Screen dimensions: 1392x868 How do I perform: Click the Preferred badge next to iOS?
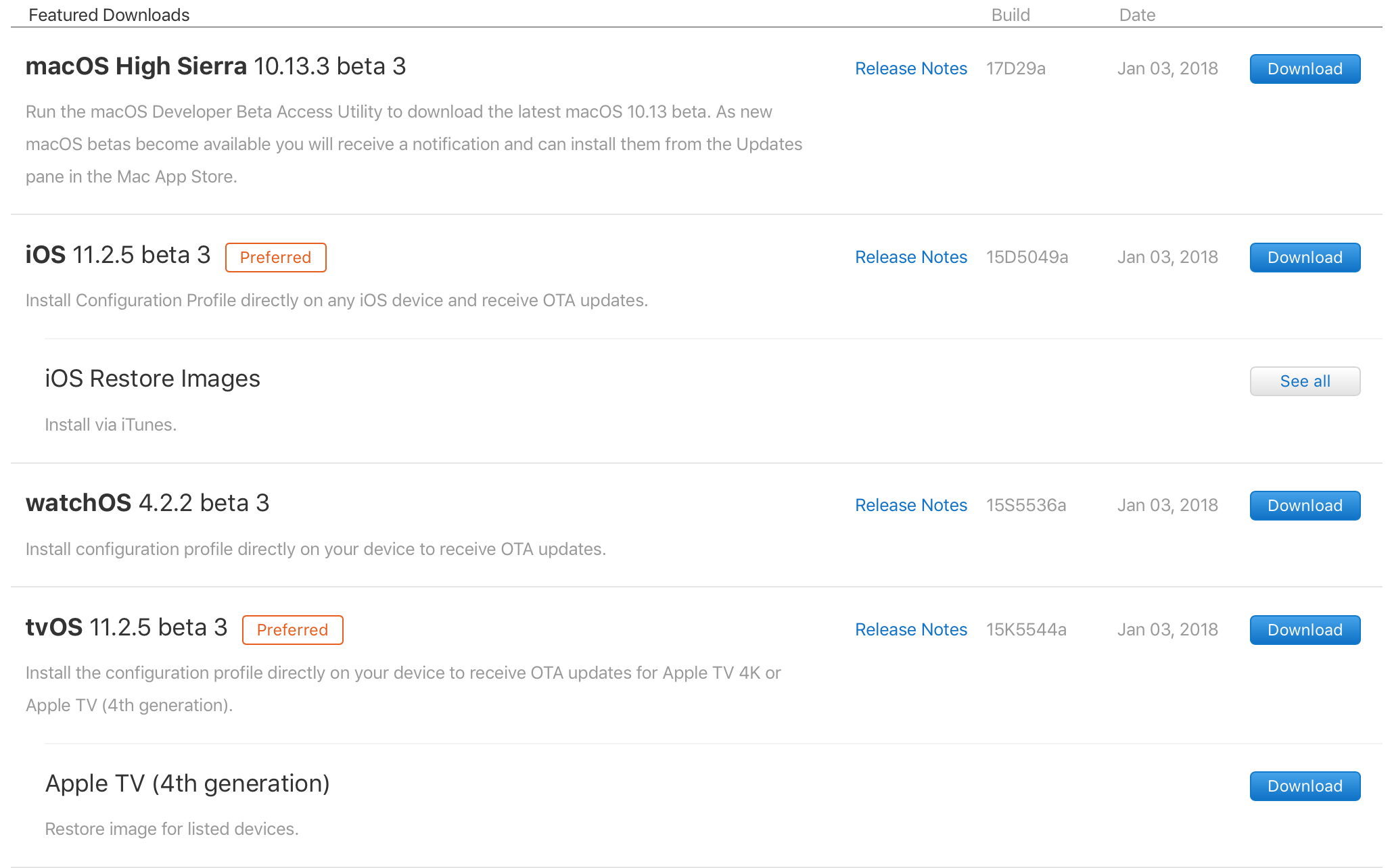(275, 258)
